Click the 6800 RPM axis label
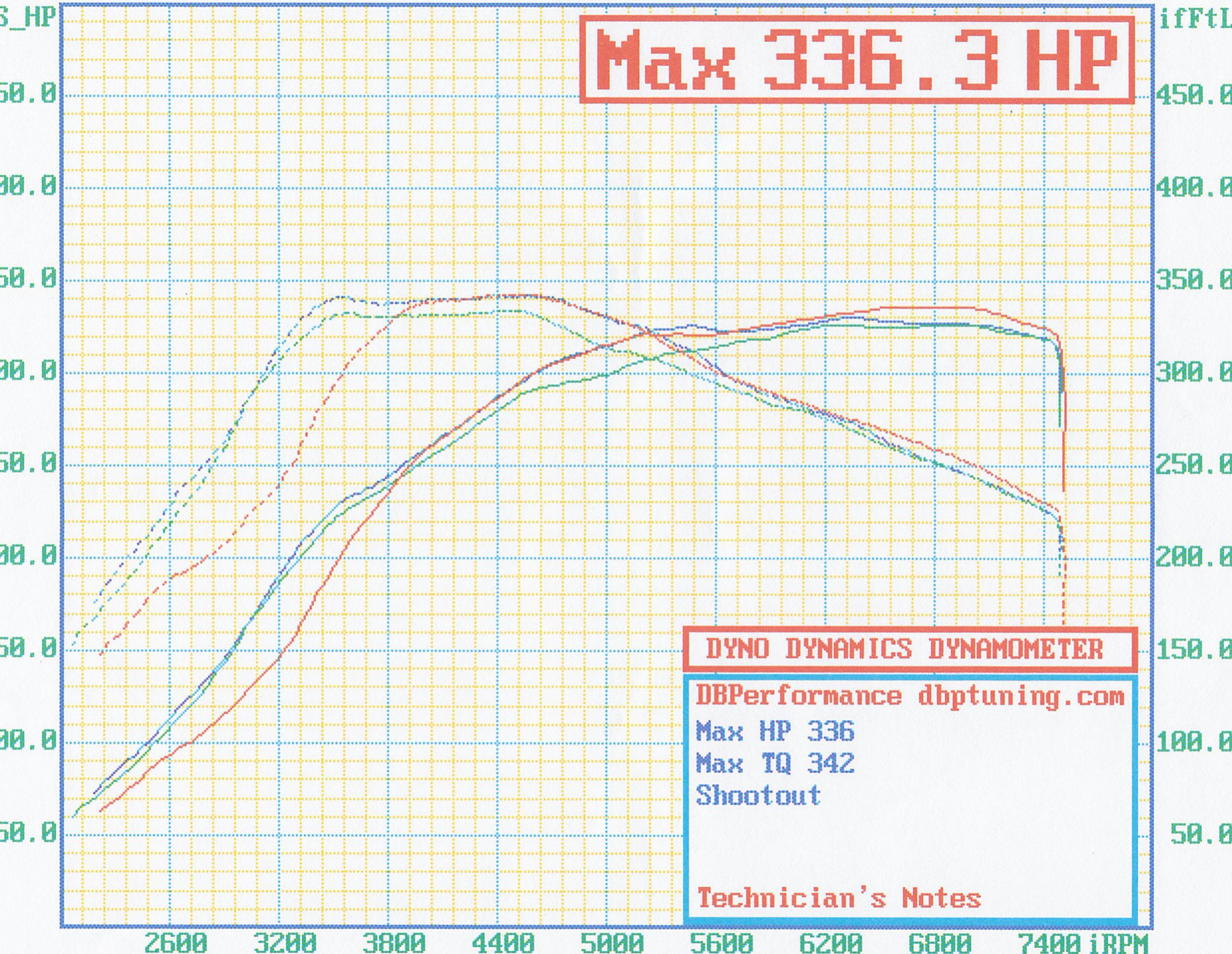 [x=940, y=943]
